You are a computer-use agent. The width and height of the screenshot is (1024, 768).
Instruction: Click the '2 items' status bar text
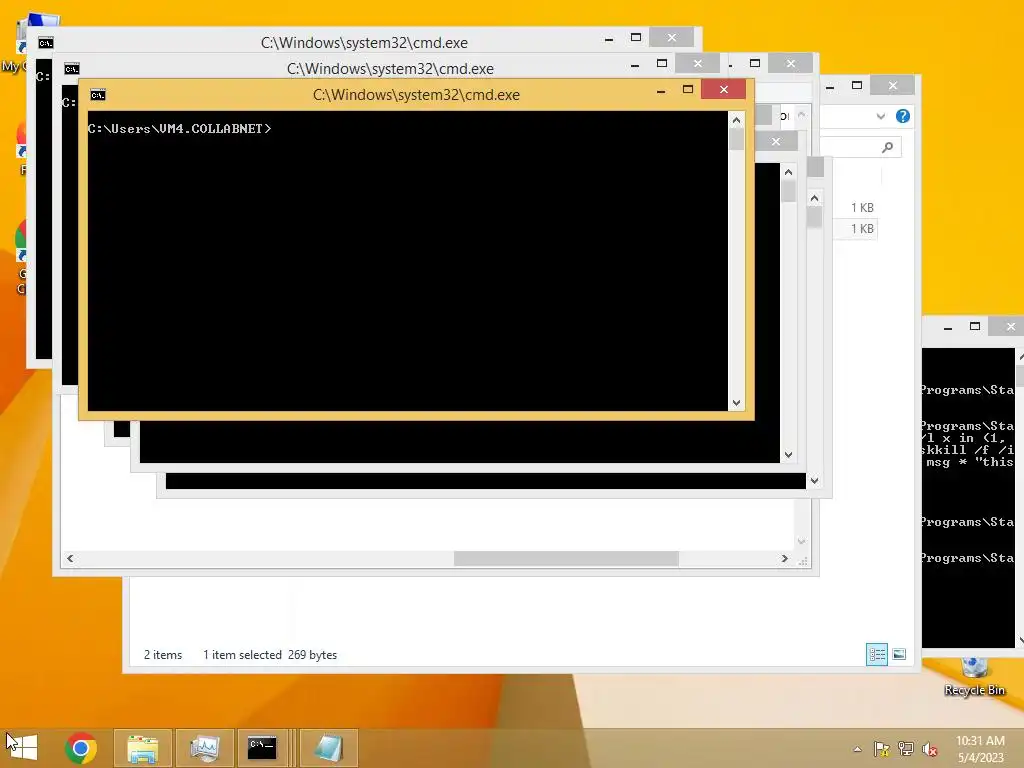pyautogui.click(x=163, y=654)
